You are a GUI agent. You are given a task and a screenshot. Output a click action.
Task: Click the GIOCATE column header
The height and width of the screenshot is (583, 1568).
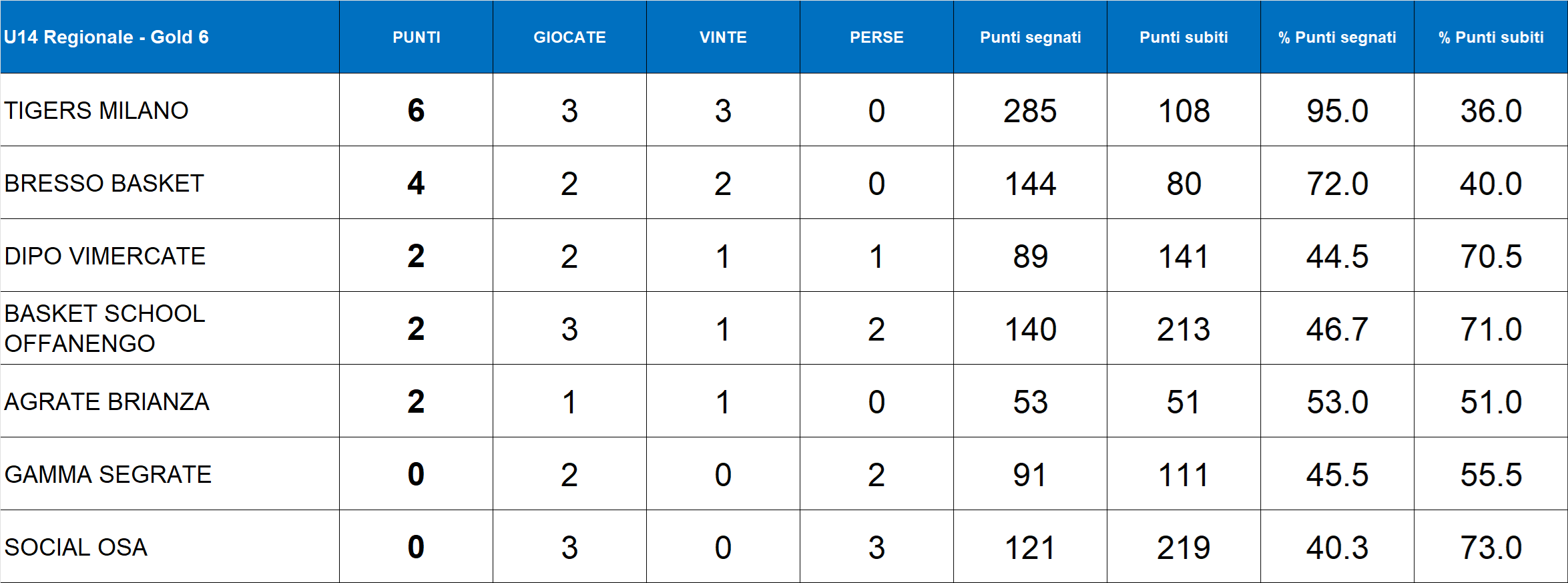(569, 37)
